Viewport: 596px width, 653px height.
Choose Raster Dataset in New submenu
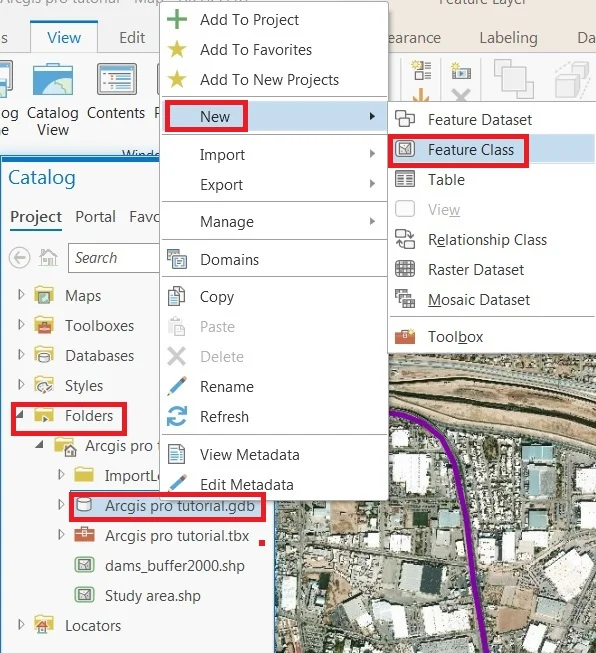(492, 269)
